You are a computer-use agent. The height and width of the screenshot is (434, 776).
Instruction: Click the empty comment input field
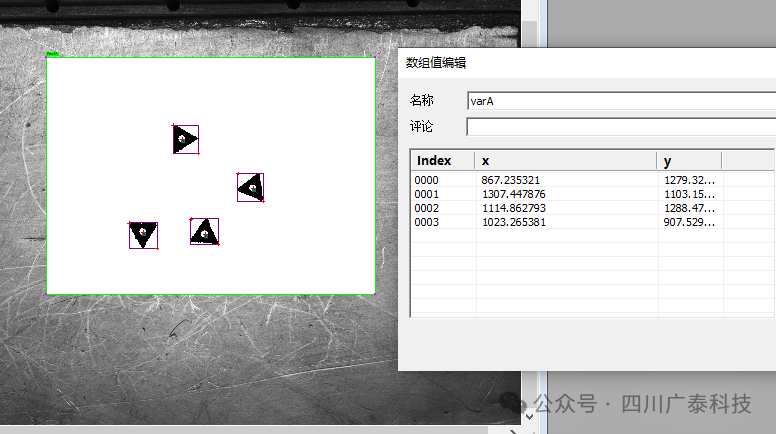[621, 127]
